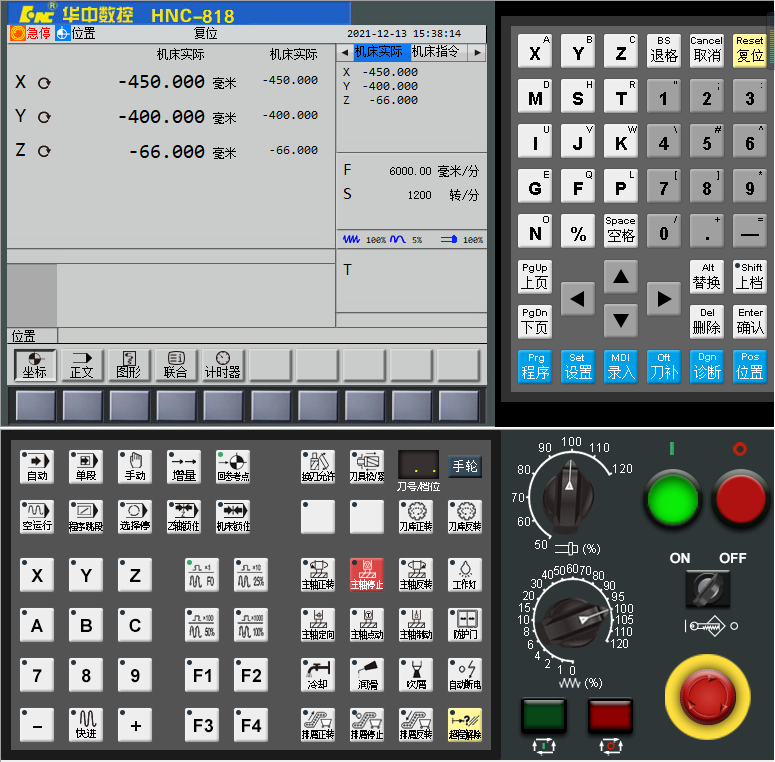Click the 排屑反转 chip conveyor reverse key
This screenshot has height=762, width=775.
[416, 725]
